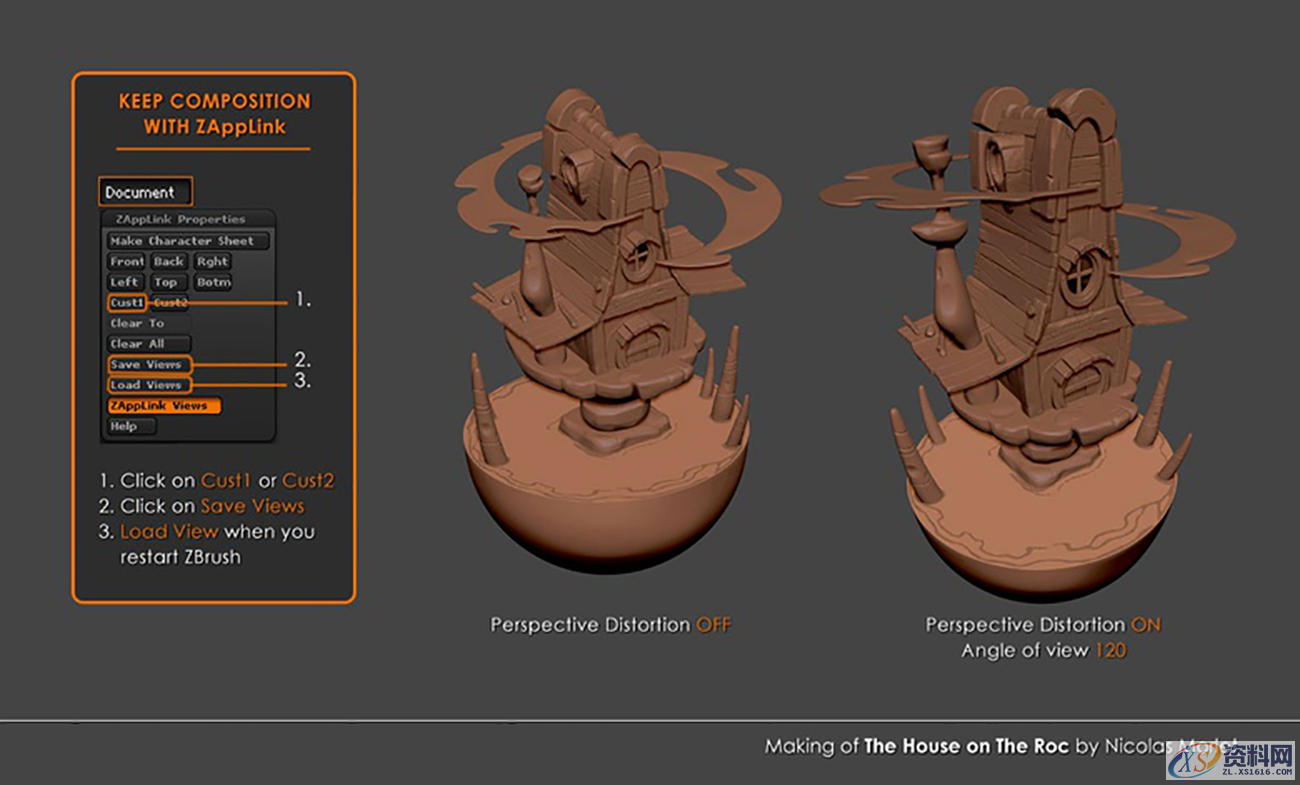This screenshot has width=1300, height=785.
Task: Select the Front view button
Action: tap(124, 261)
